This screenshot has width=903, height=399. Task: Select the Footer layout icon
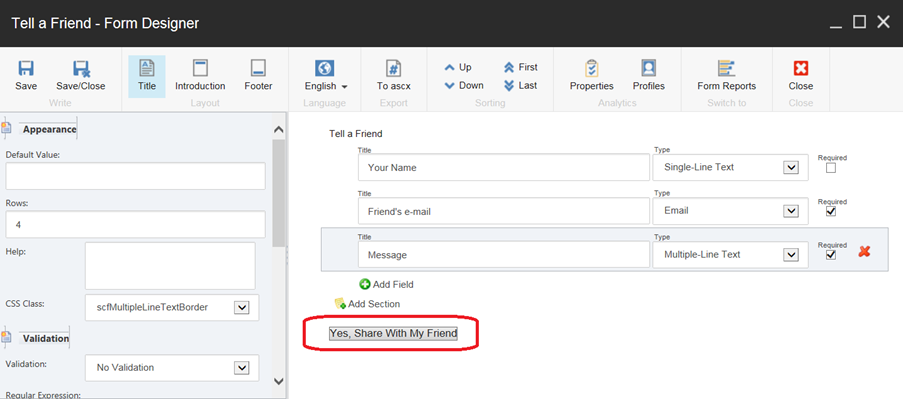[258, 68]
